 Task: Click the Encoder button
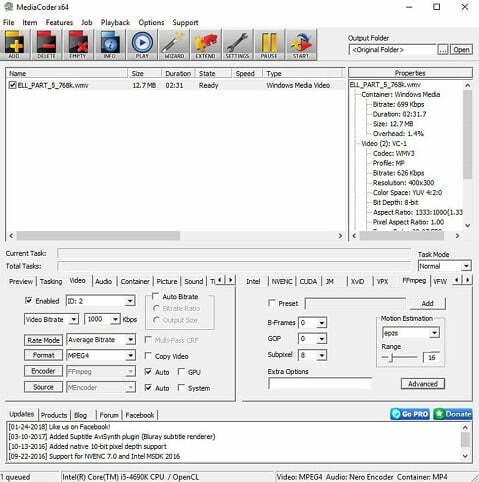coord(43,371)
